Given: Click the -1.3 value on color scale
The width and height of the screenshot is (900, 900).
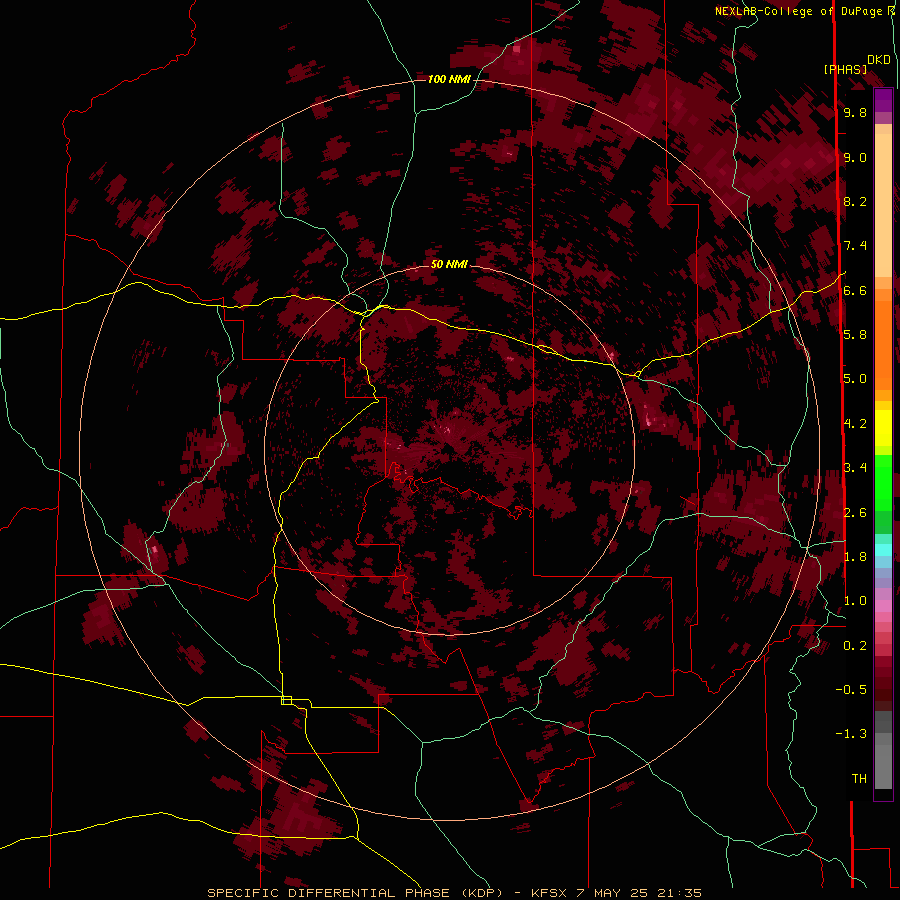Looking at the screenshot, I should pos(851,734).
